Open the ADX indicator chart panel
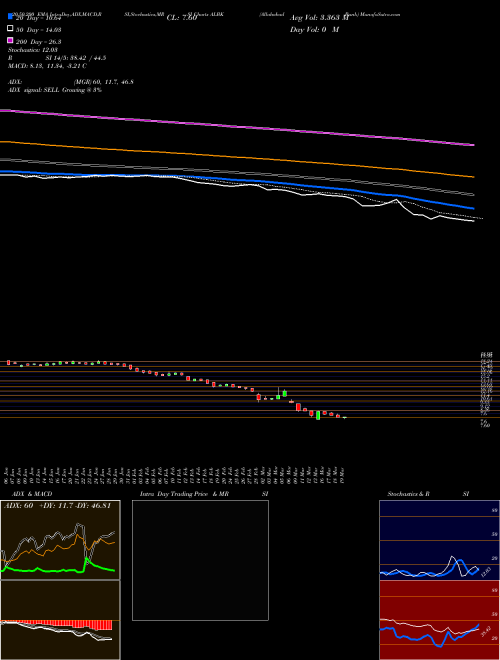 60,540
